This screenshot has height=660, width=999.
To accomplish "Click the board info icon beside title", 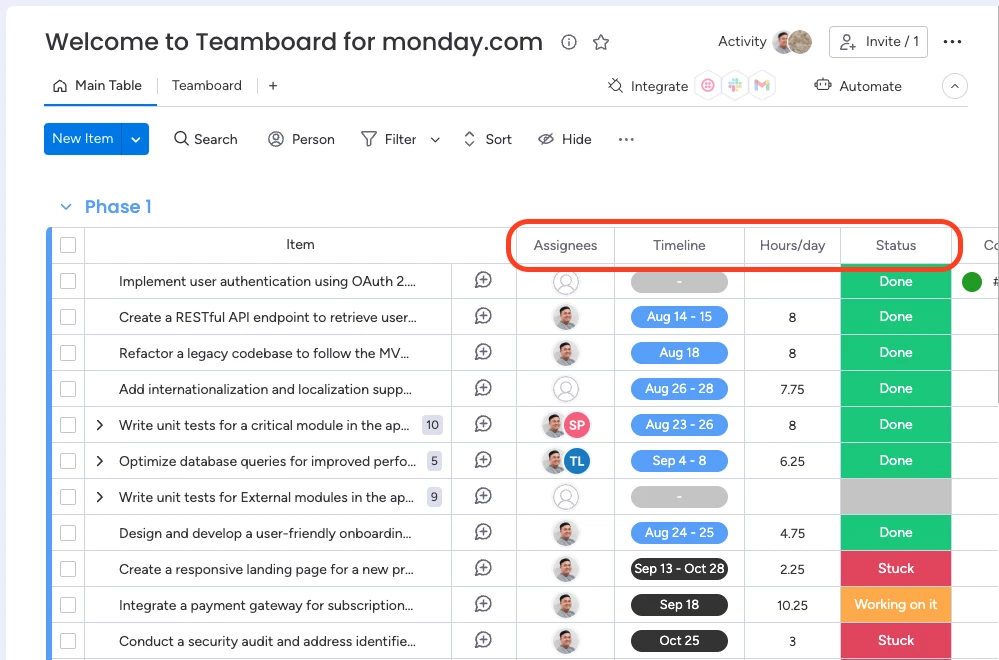I will pyautogui.click(x=568, y=42).
